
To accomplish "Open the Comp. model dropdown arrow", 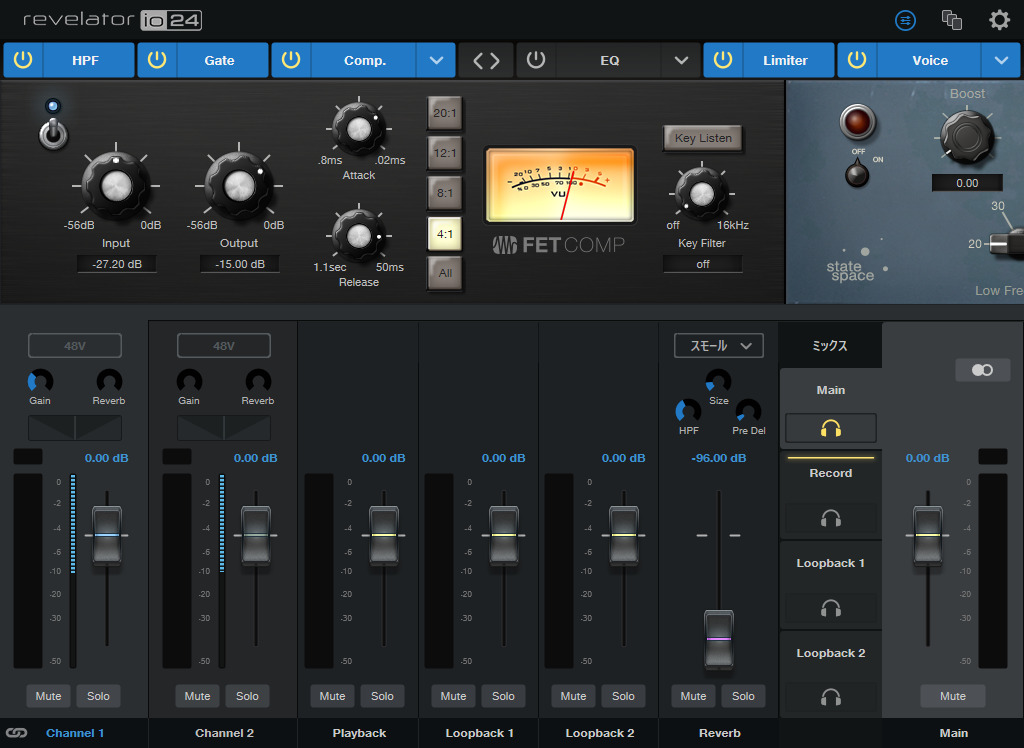I will 436,60.
